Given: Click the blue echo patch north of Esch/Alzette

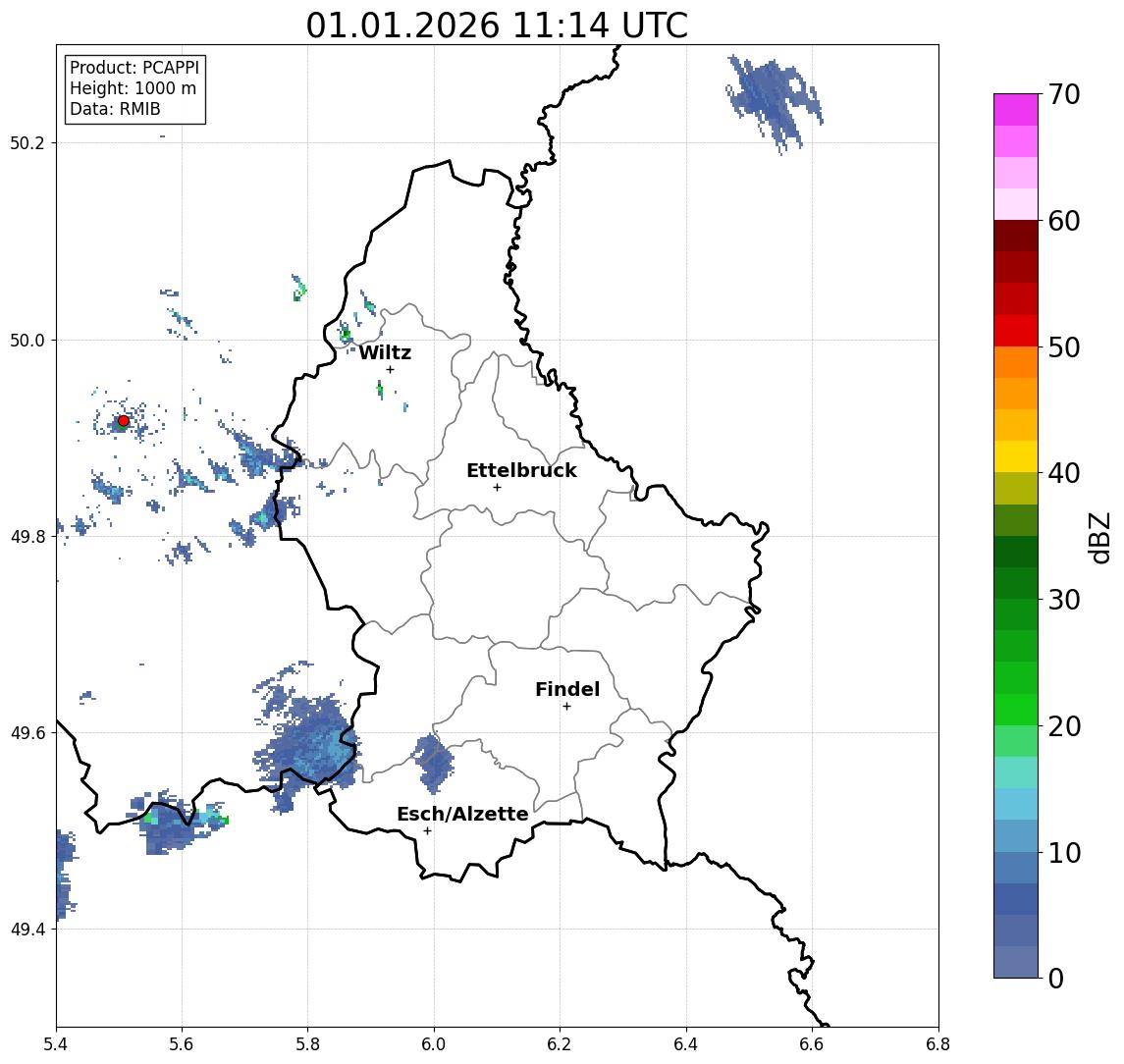Looking at the screenshot, I should pos(435,762).
